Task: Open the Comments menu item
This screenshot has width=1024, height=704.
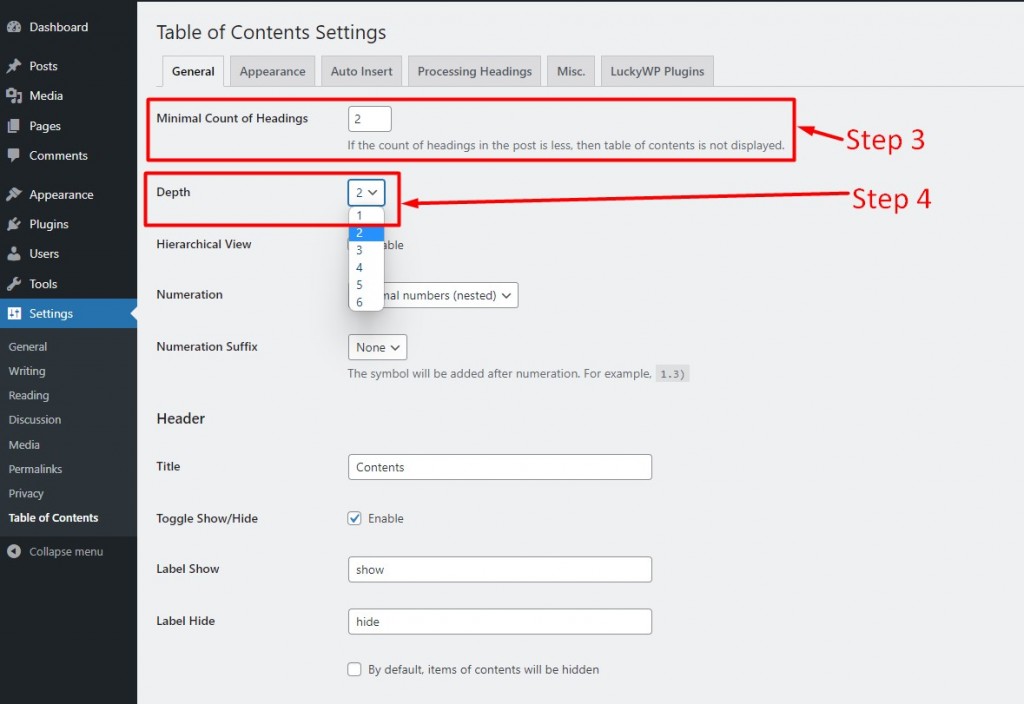Action: point(58,155)
